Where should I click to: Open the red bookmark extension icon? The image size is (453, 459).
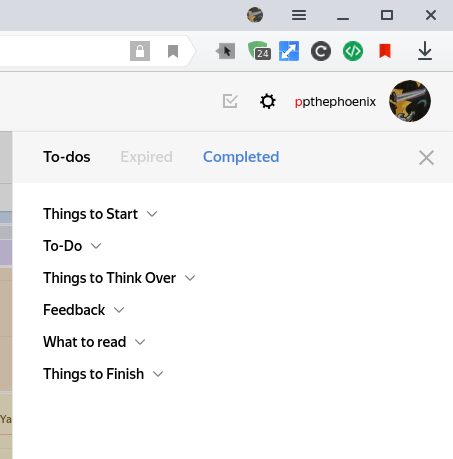[385, 51]
